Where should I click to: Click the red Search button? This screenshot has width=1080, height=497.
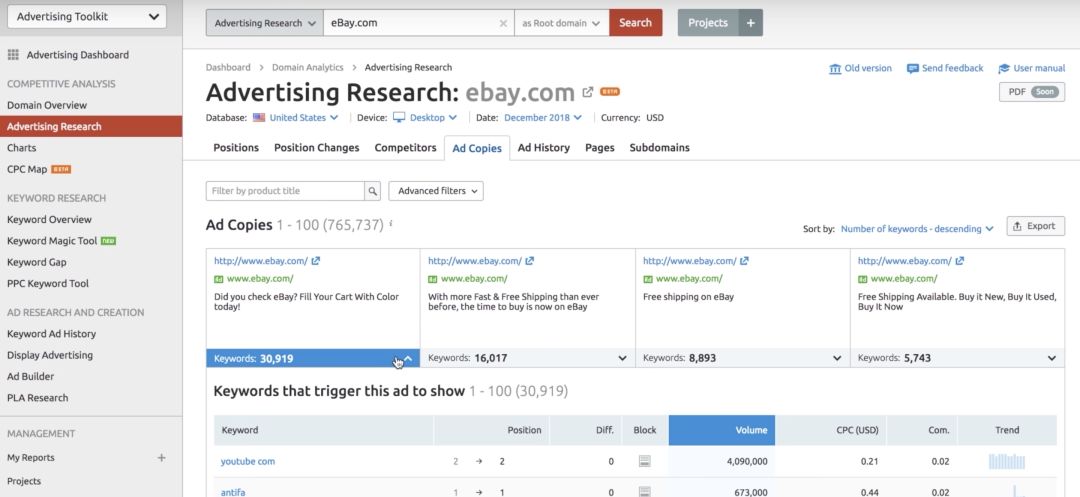(x=635, y=23)
